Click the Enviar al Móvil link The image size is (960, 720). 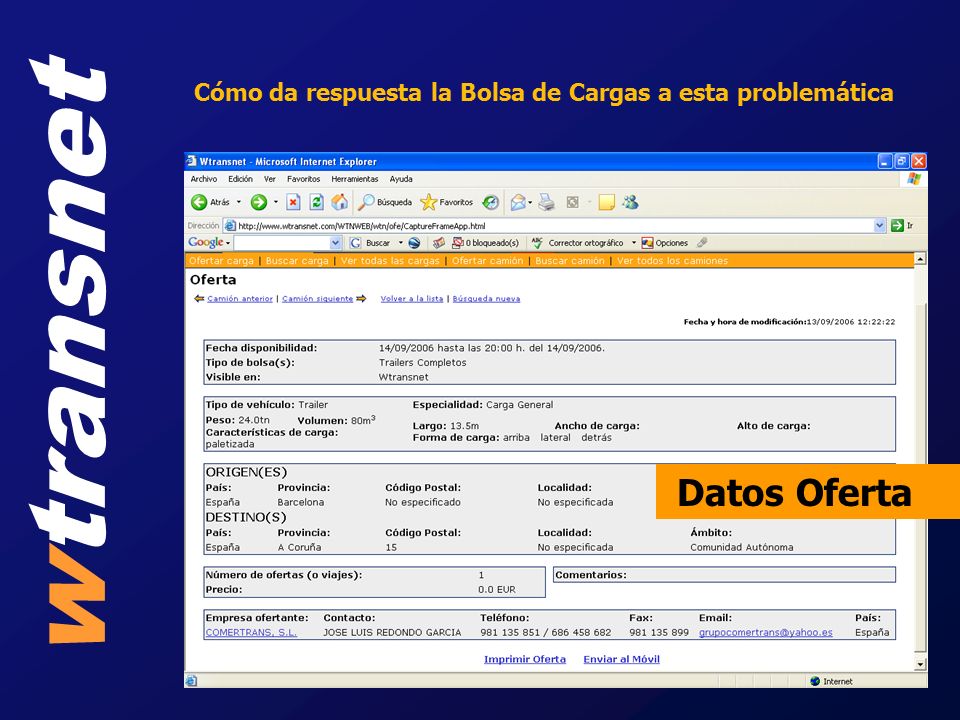pos(621,659)
